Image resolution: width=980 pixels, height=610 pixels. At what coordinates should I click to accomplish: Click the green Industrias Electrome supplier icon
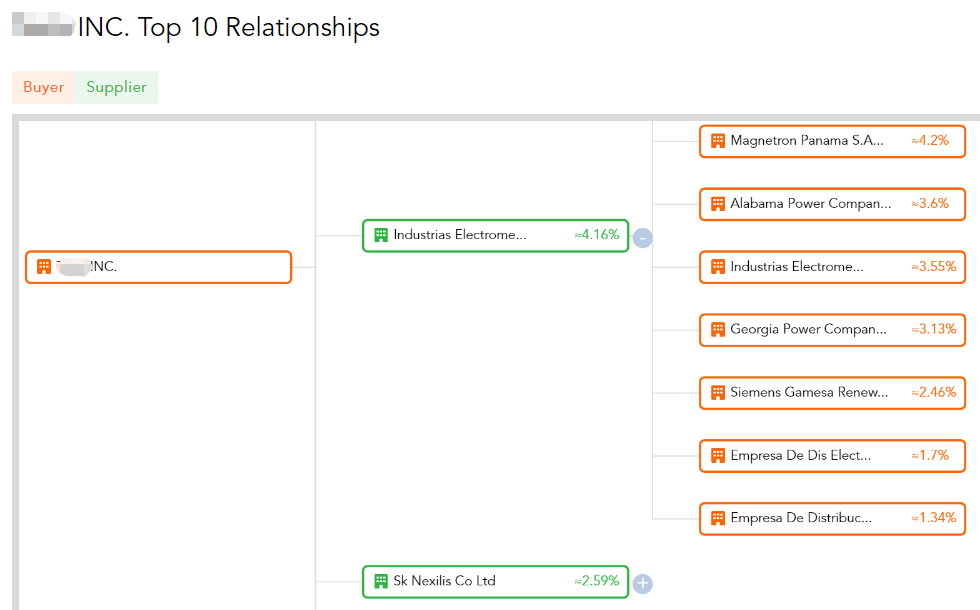(381, 235)
